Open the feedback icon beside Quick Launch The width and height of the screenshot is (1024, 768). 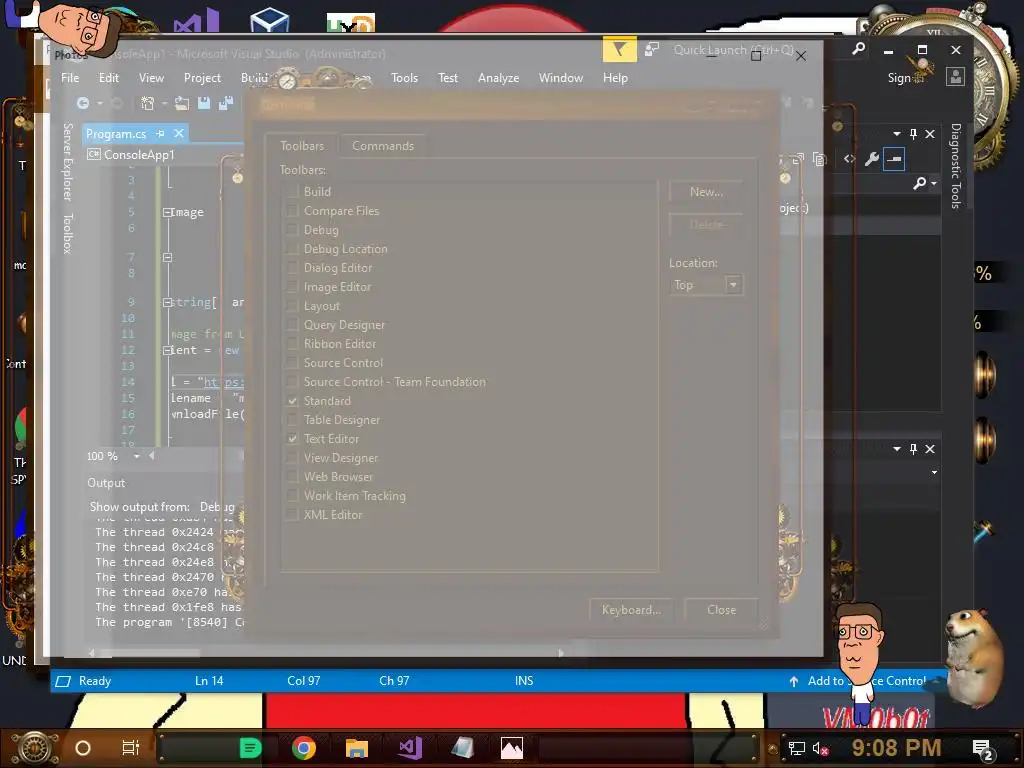pyautogui.click(x=652, y=50)
